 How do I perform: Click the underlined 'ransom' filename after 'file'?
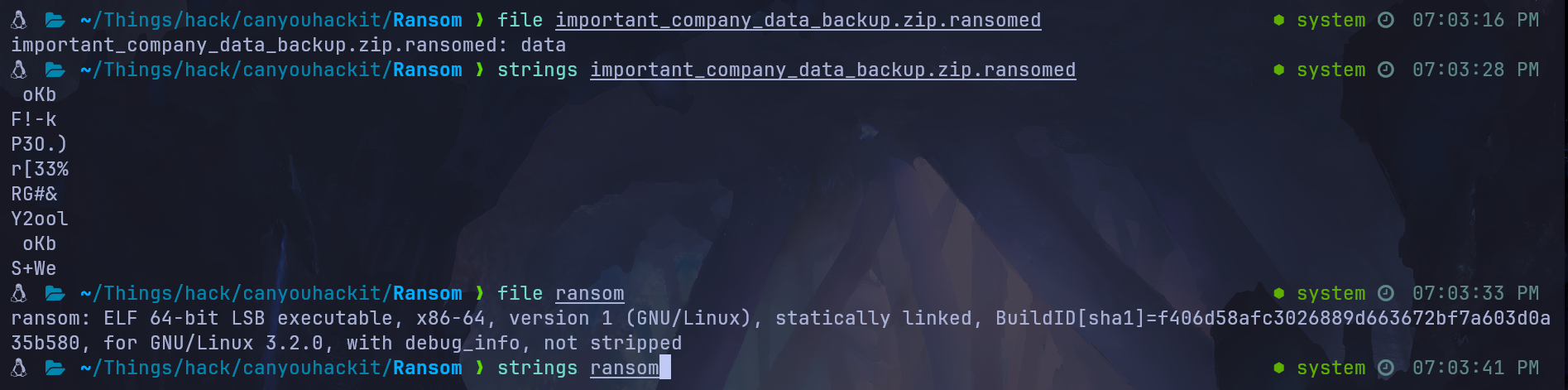click(590, 293)
